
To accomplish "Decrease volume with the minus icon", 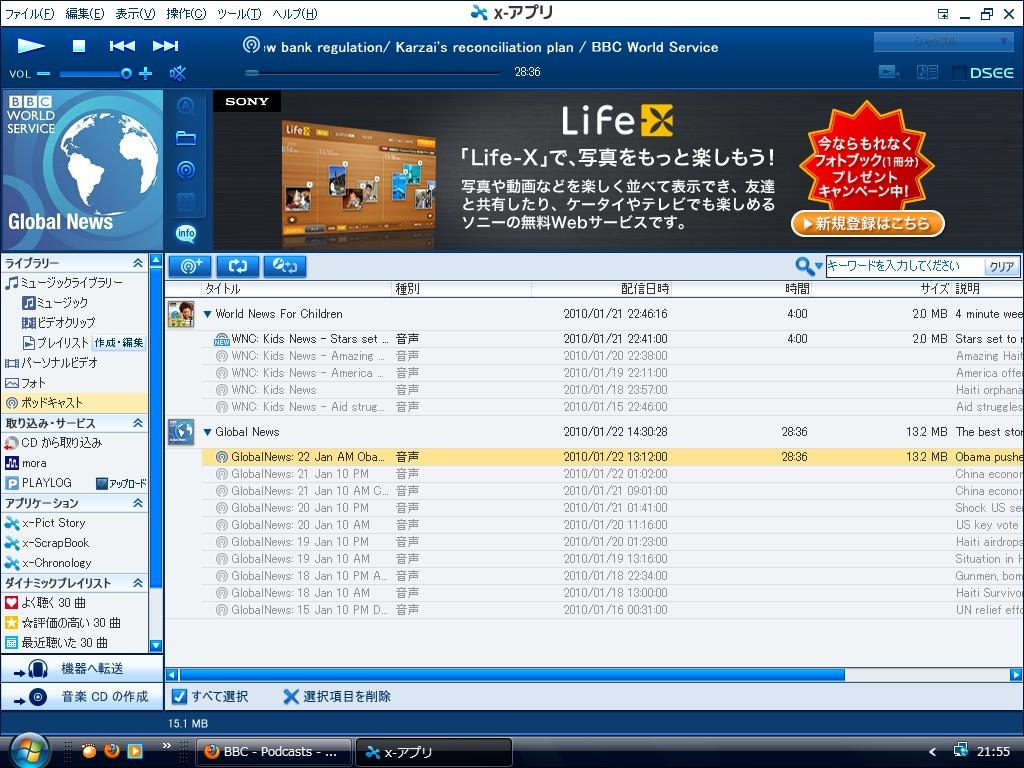I will point(43,74).
